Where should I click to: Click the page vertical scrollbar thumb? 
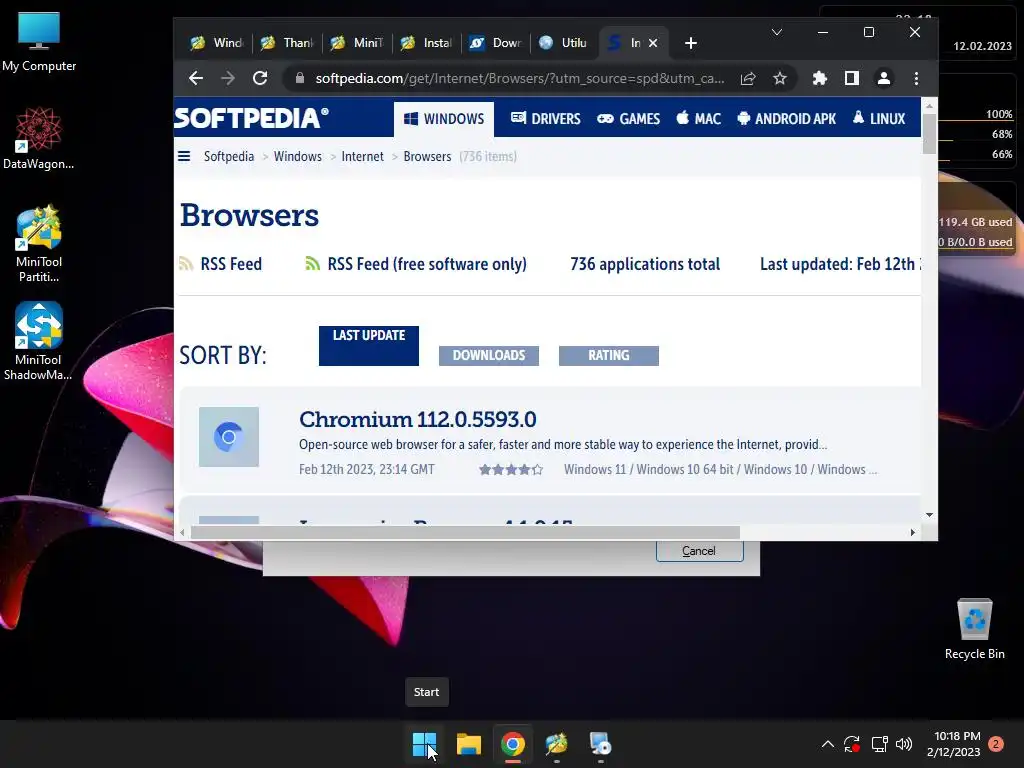click(x=929, y=133)
